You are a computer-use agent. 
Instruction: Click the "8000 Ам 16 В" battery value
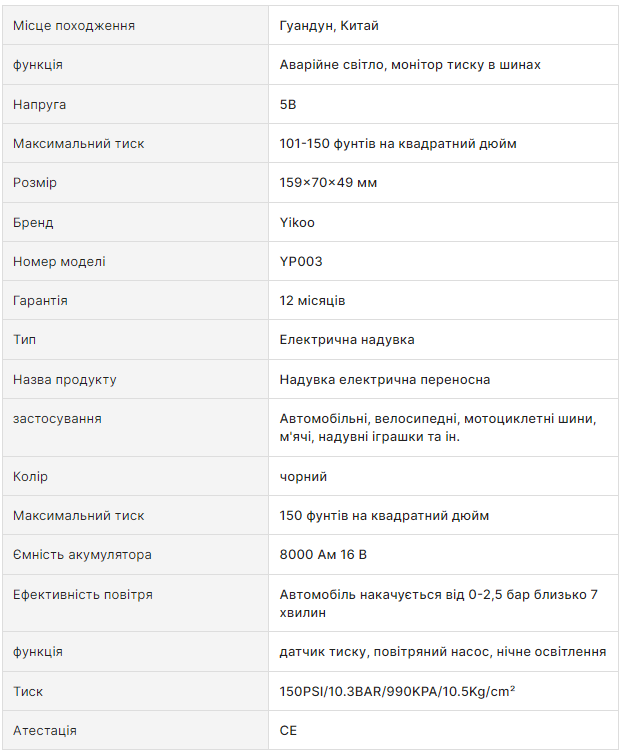[324, 555]
